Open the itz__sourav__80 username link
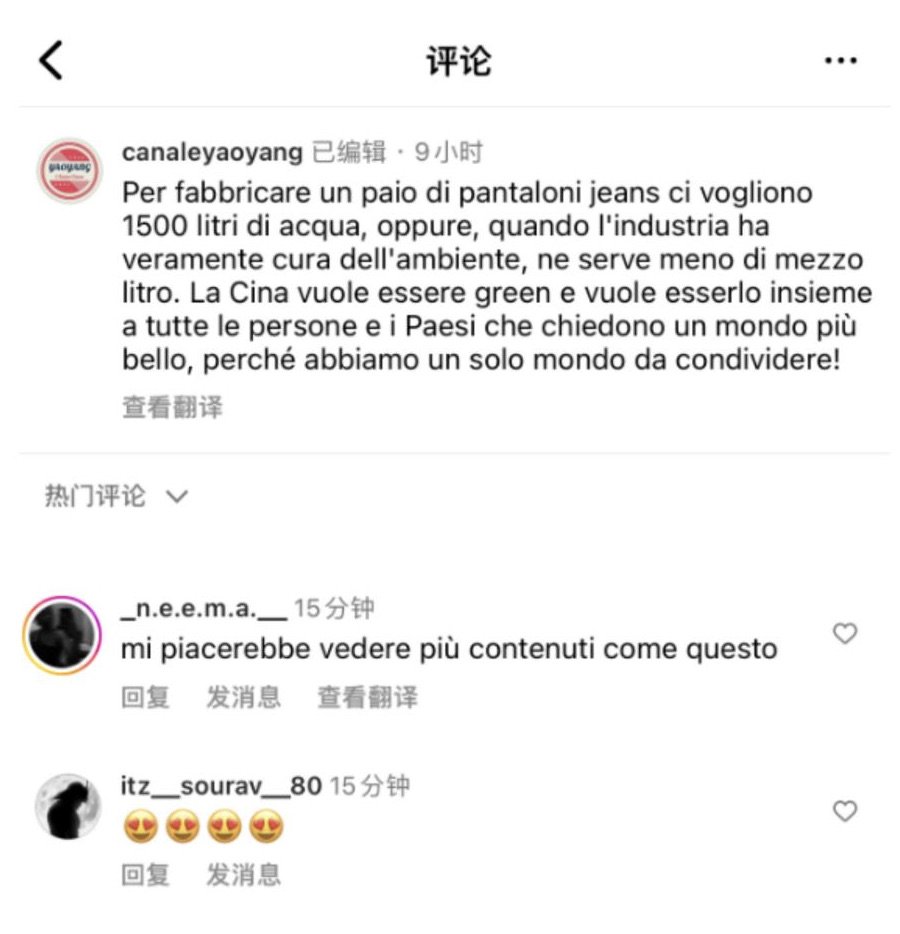The width and height of the screenshot is (900, 934). click(222, 786)
